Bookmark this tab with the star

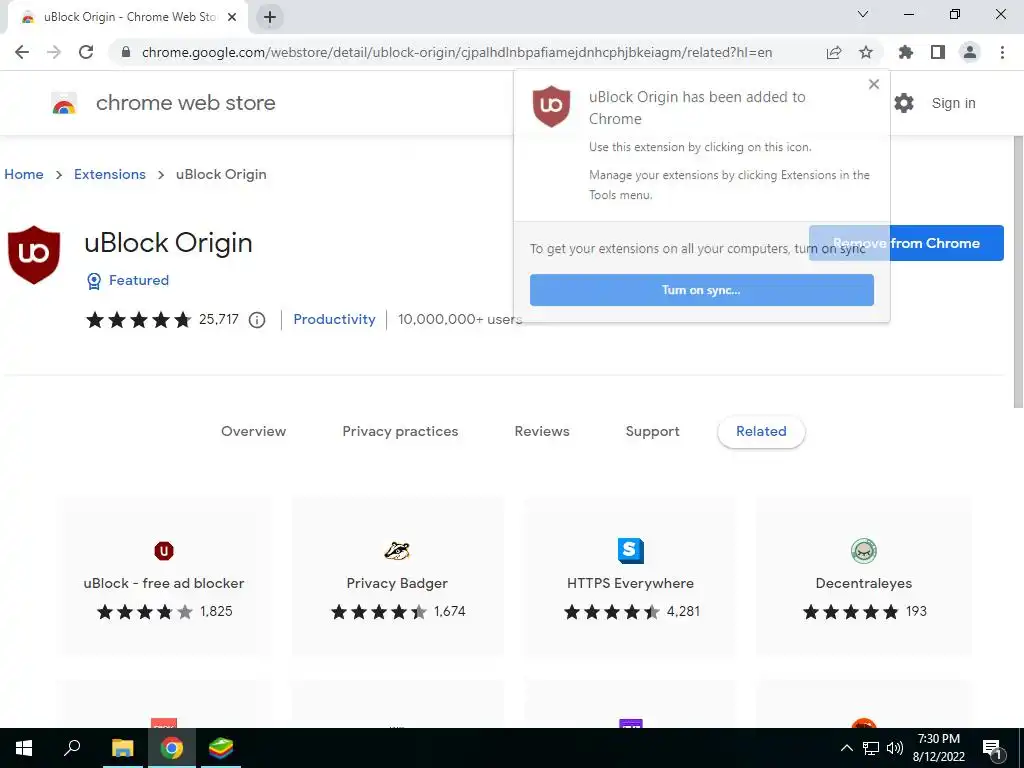click(866, 52)
